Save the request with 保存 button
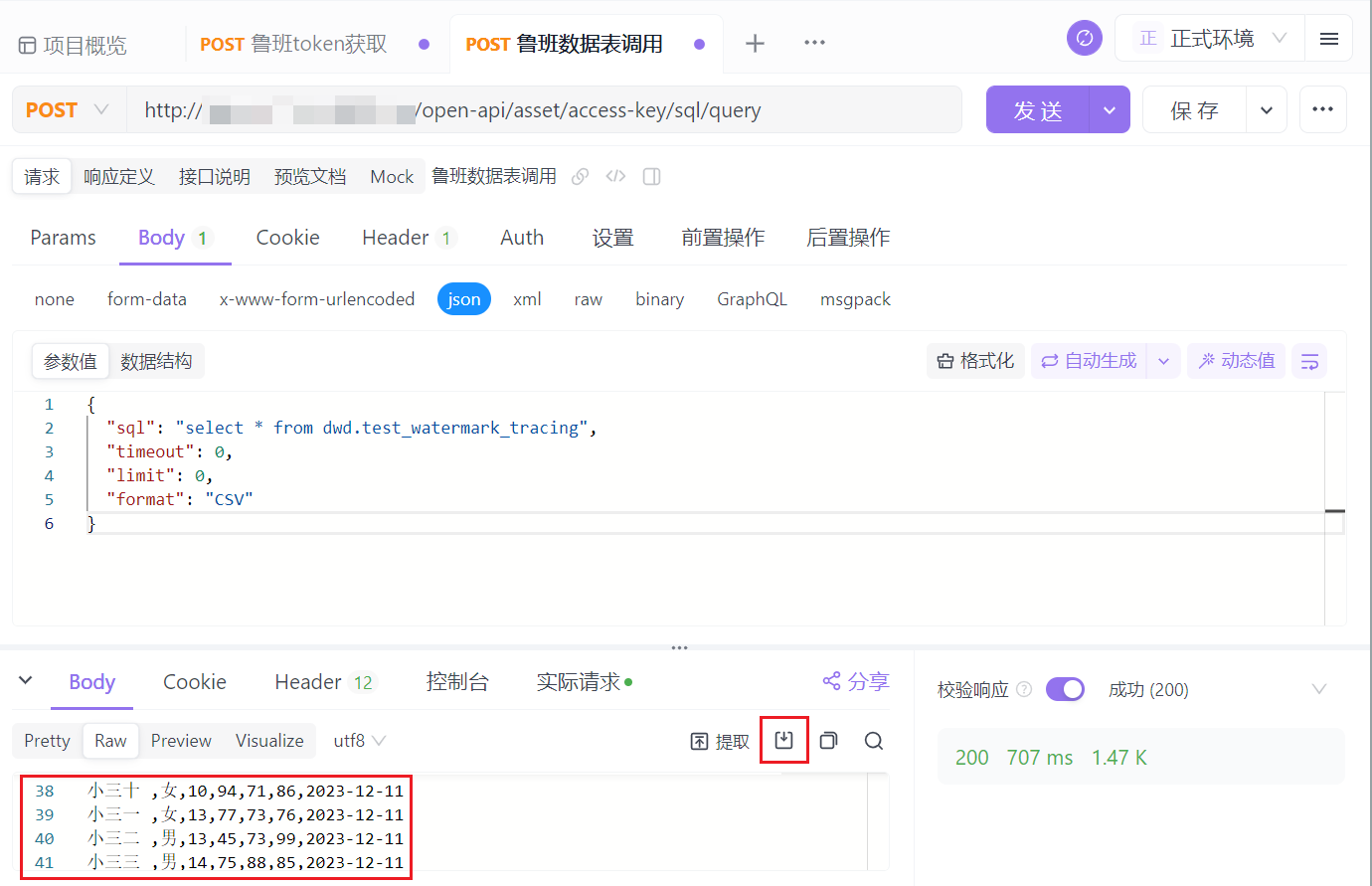 [x=1194, y=109]
